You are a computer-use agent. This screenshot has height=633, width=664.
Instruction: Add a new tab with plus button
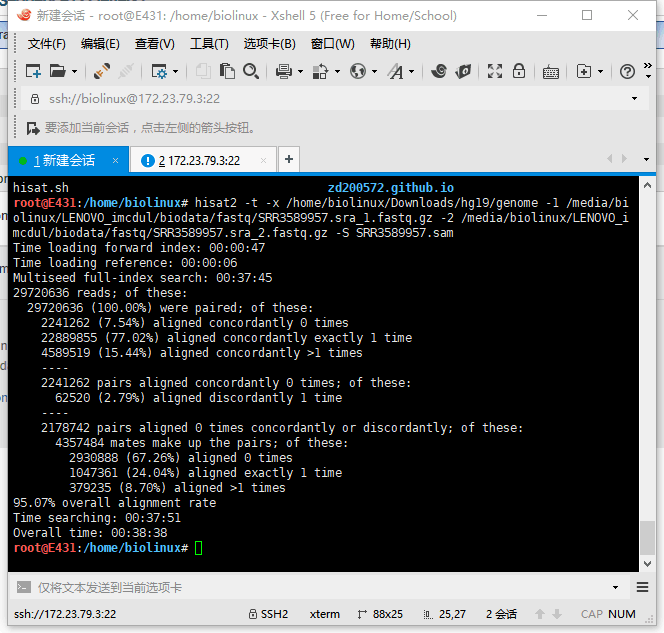pyautogui.click(x=289, y=159)
